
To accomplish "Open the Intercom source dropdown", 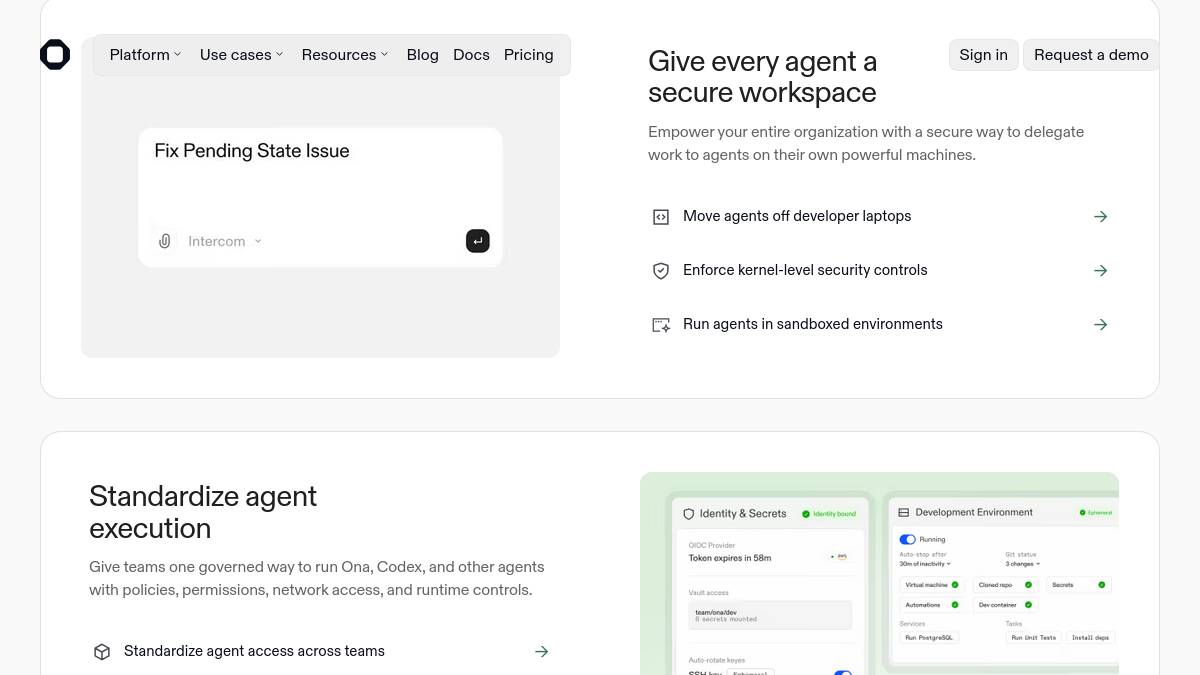I will coord(225,241).
